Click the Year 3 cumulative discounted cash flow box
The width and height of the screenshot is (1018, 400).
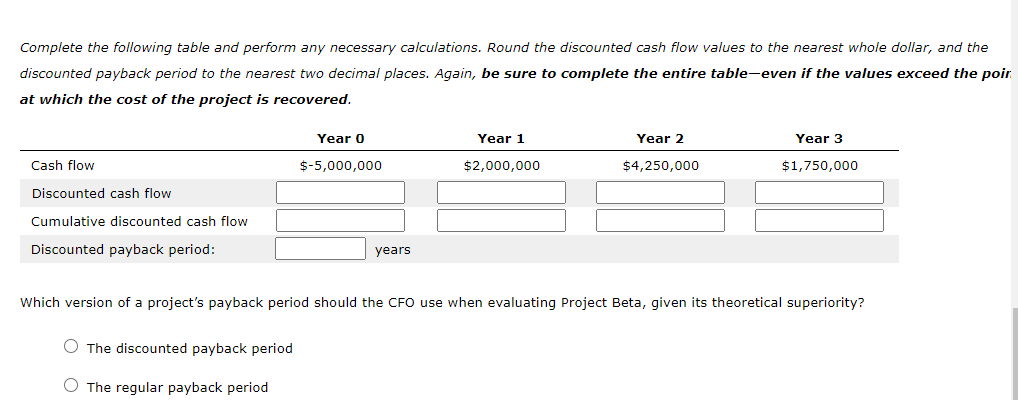click(x=819, y=220)
